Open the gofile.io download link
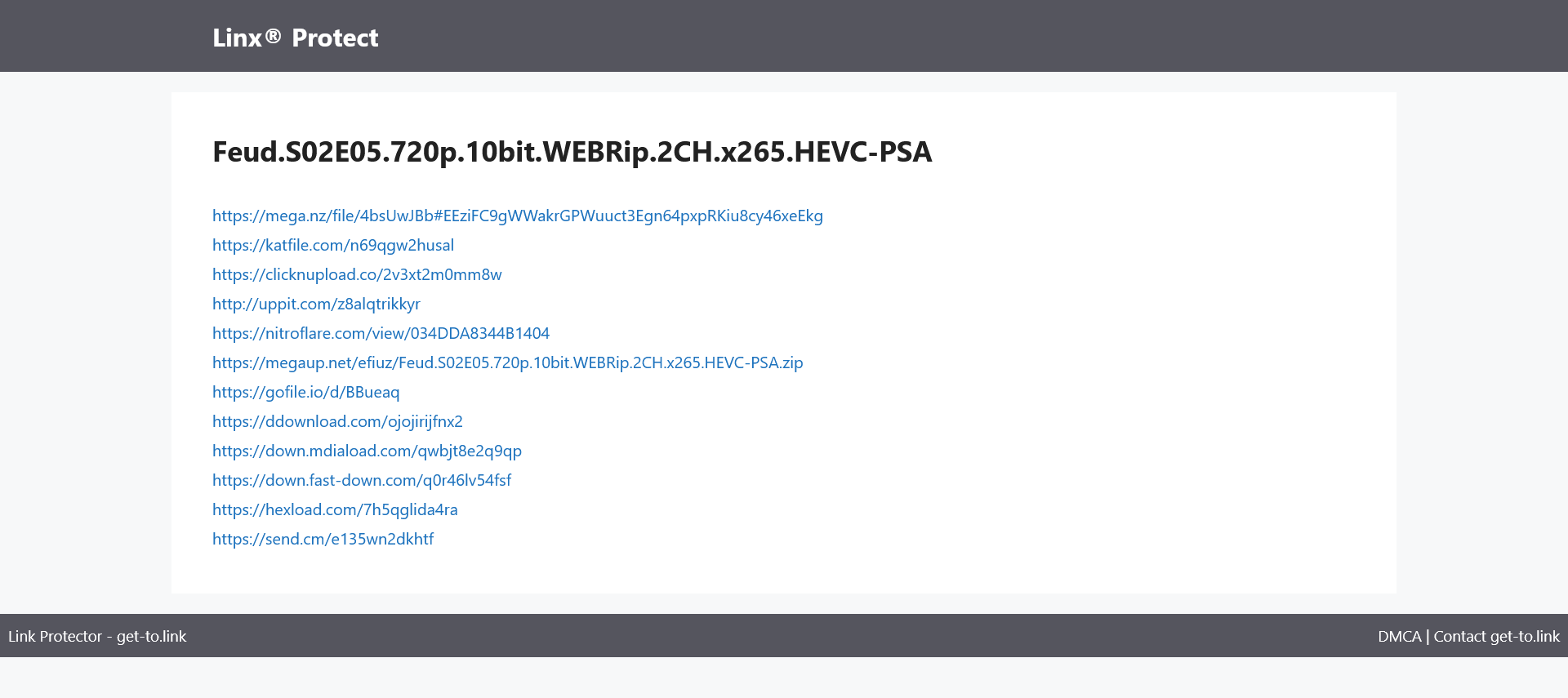1568x698 pixels. pos(305,392)
